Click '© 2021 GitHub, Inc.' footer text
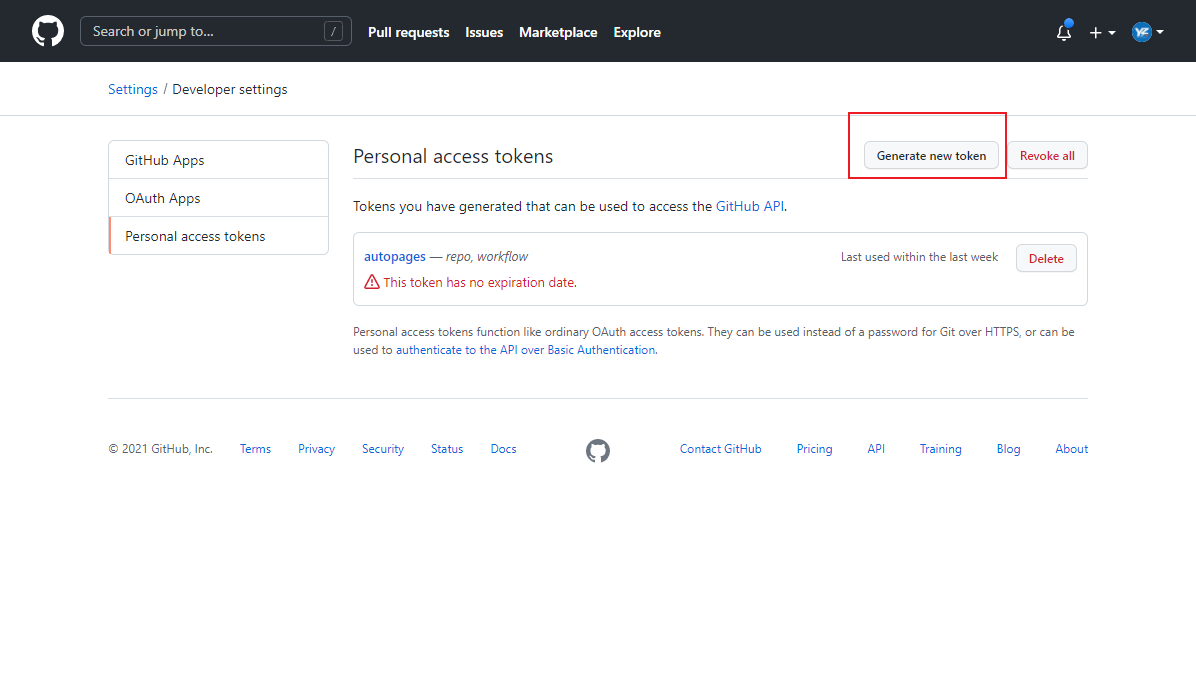The width and height of the screenshot is (1196, 694). (x=160, y=449)
